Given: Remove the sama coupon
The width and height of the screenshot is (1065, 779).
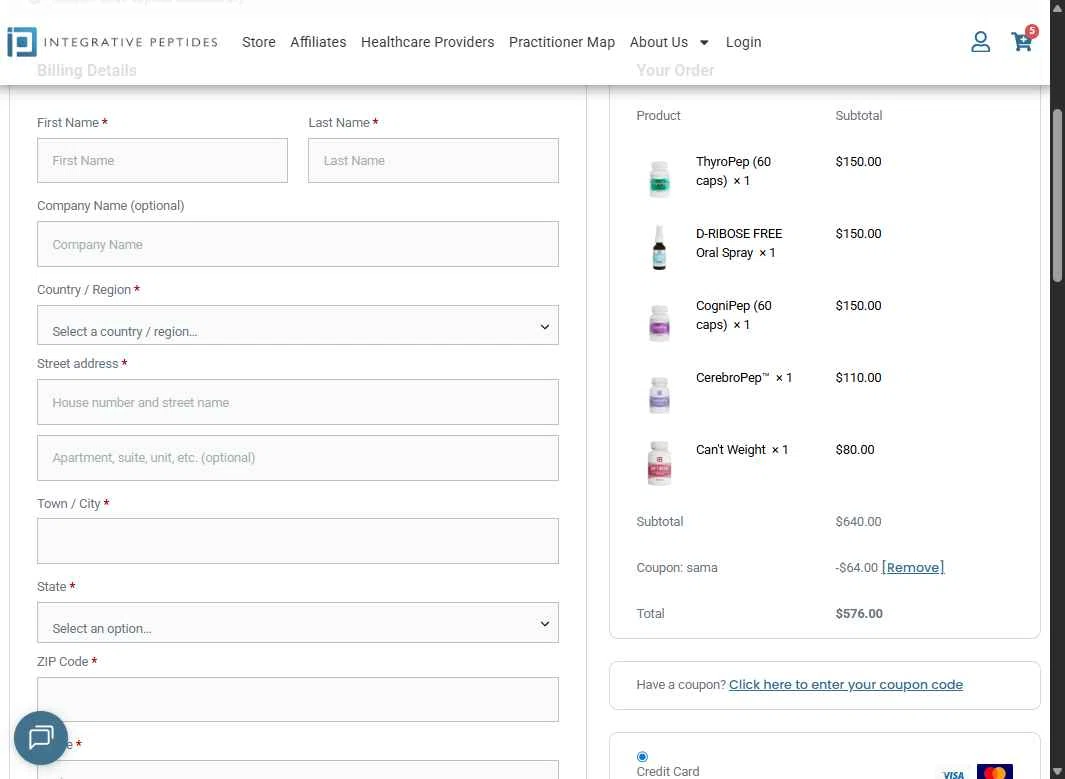Looking at the screenshot, I should [x=913, y=567].
